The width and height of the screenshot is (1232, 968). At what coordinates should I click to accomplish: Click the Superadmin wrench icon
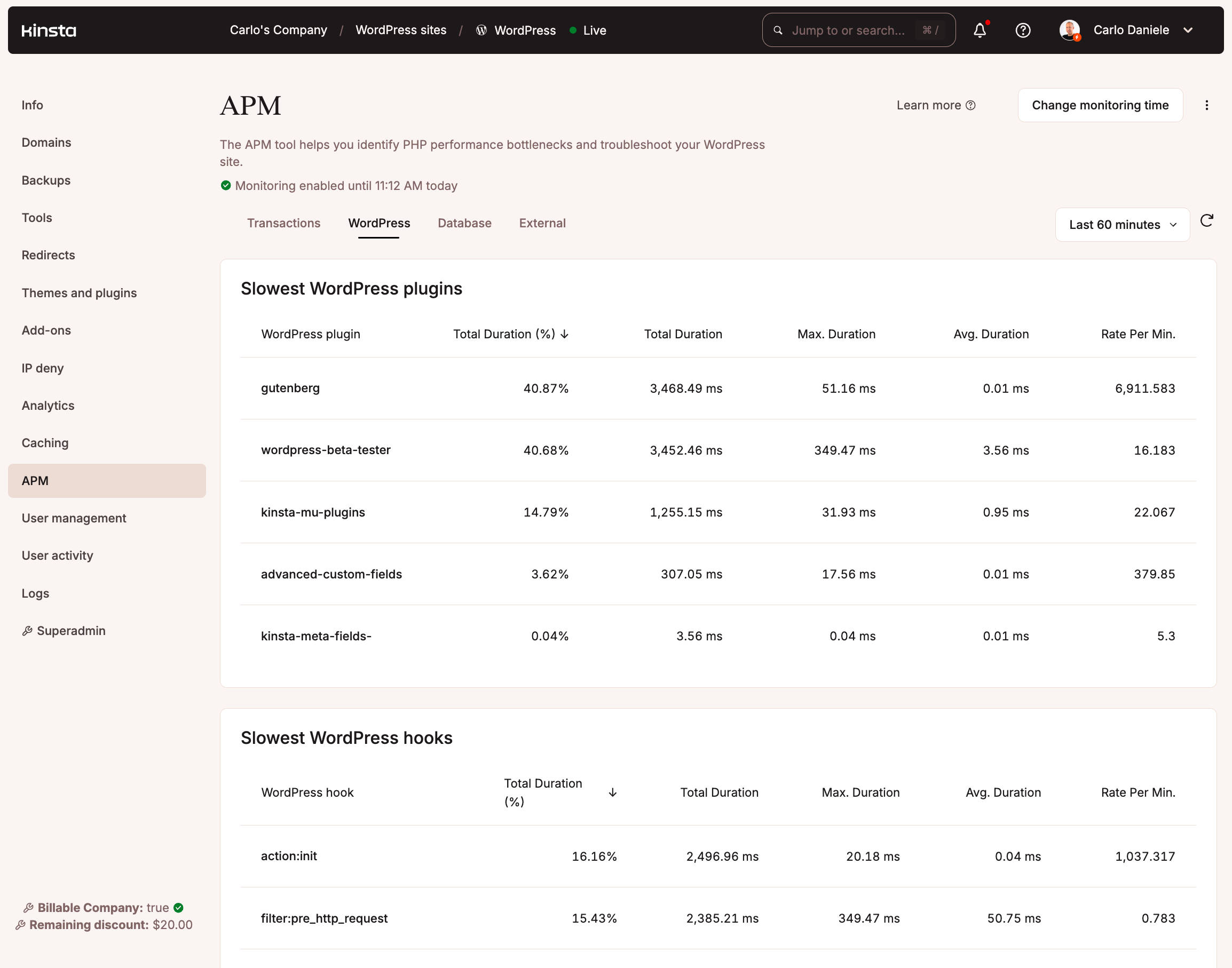pos(27,630)
